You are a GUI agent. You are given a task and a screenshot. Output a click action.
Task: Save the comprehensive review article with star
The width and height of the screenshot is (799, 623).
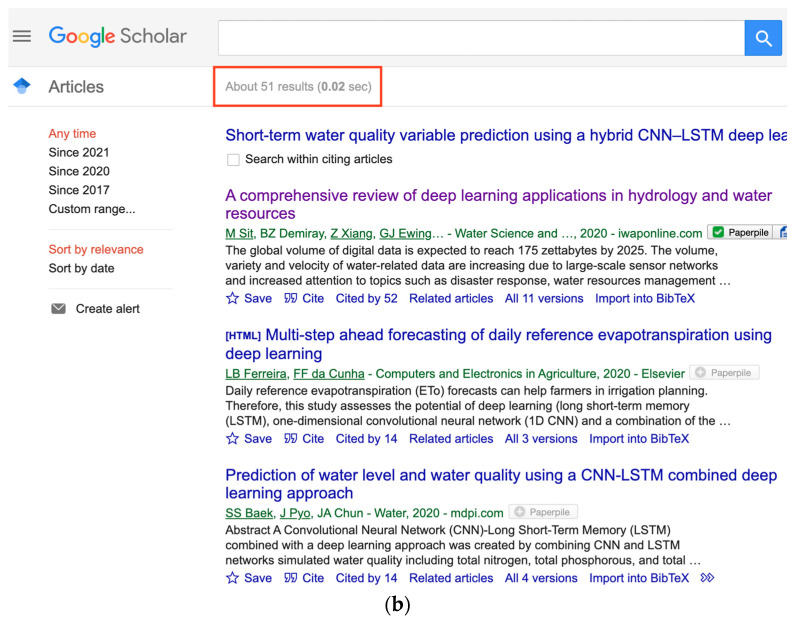(248, 298)
